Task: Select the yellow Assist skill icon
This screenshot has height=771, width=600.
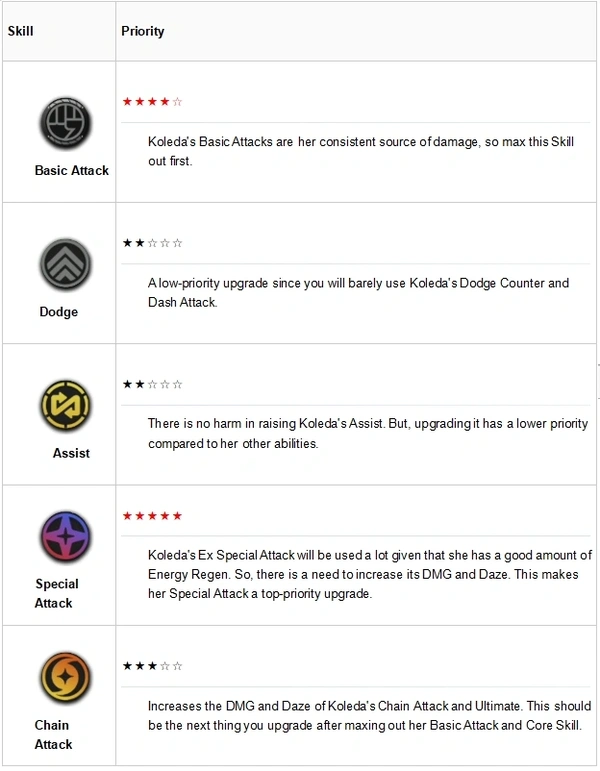Action: pyautogui.click(x=65, y=406)
